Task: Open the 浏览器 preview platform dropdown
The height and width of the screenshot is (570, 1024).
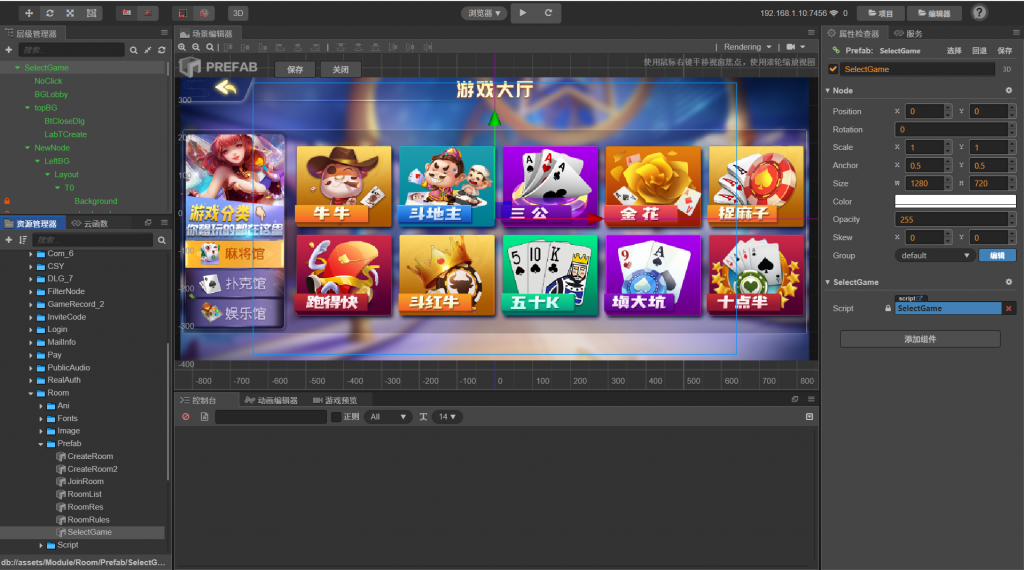Action: click(x=484, y=13)
